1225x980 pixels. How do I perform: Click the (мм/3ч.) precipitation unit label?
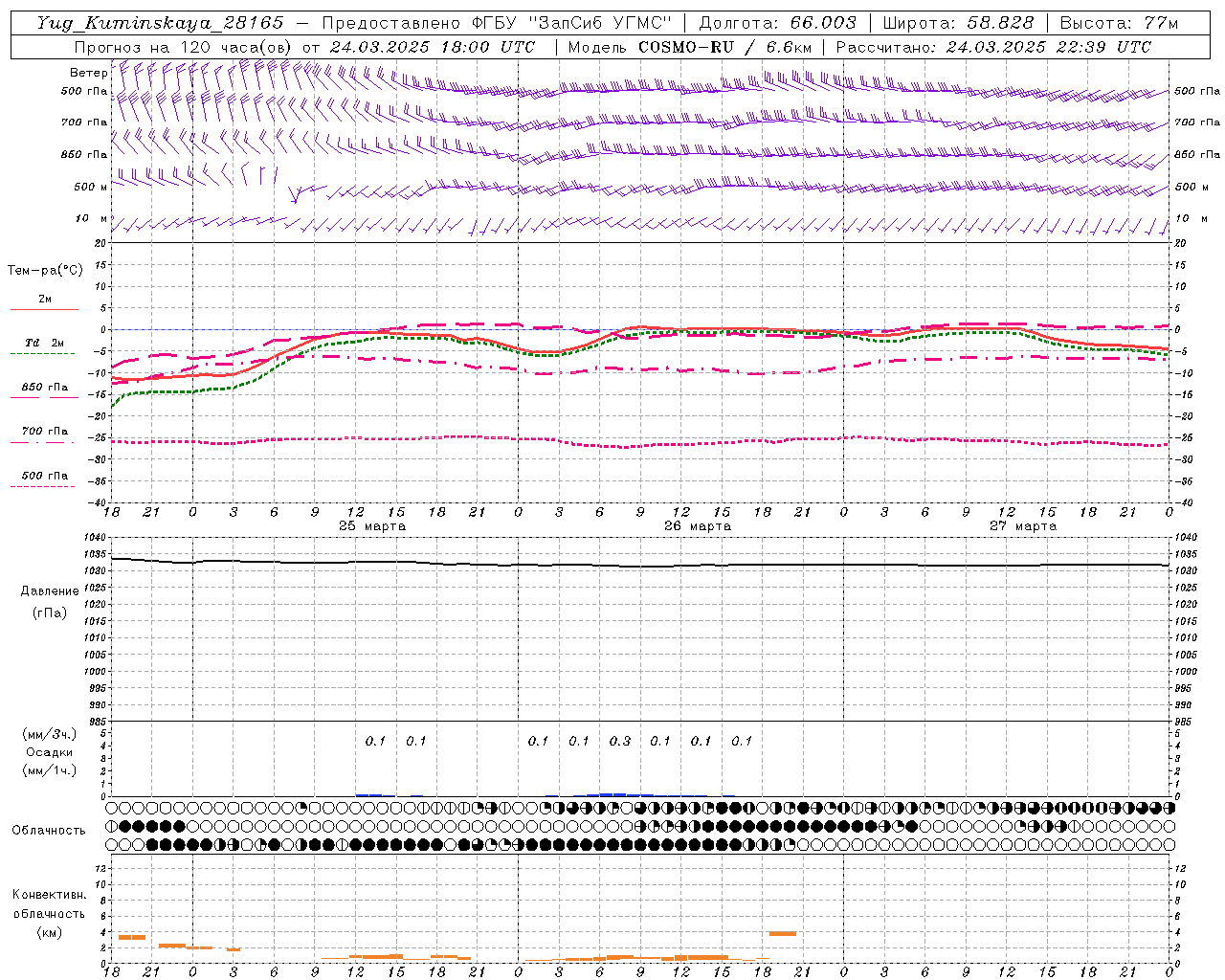pos(50,734)
